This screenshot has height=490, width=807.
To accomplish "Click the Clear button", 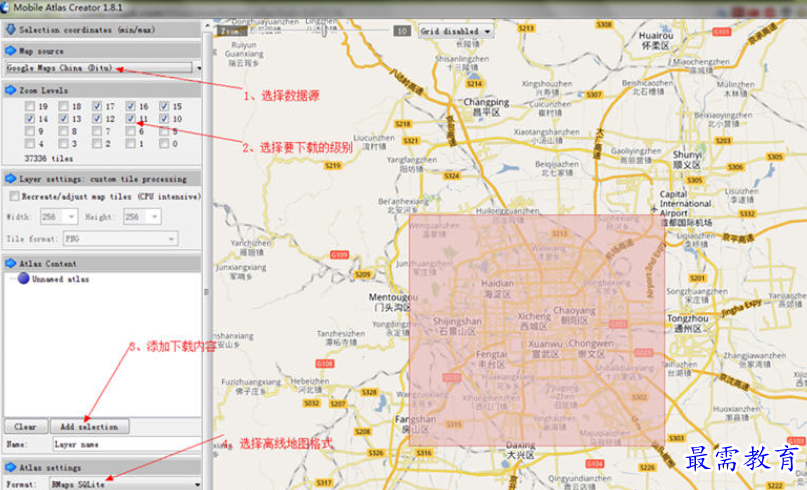I will pos(26,426).
